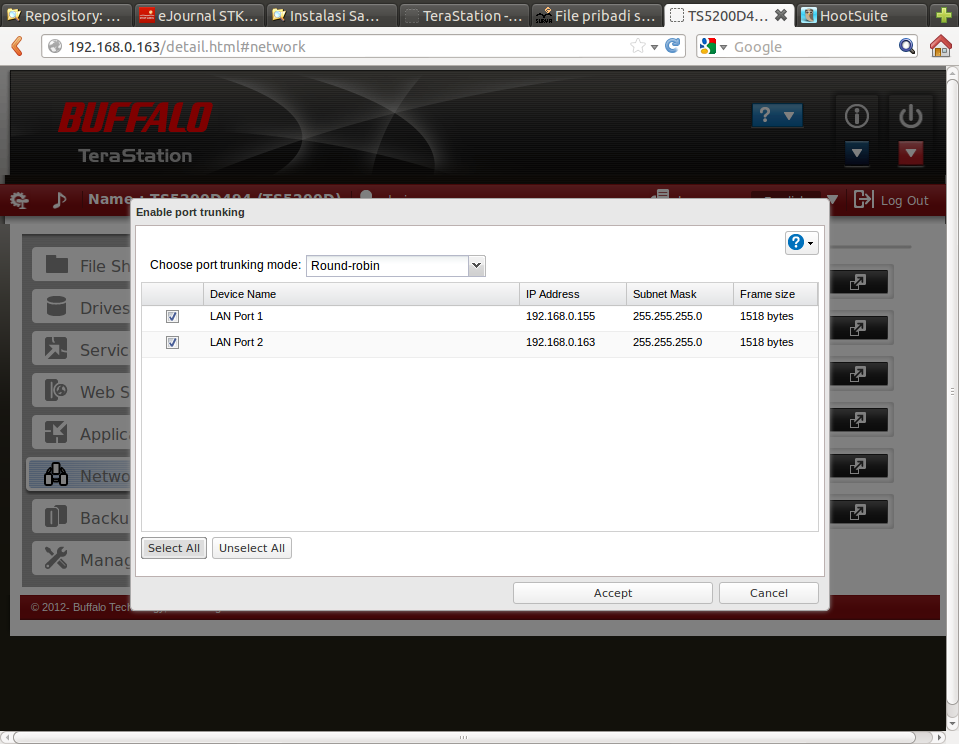Click the Google search field

coord(813,46)
